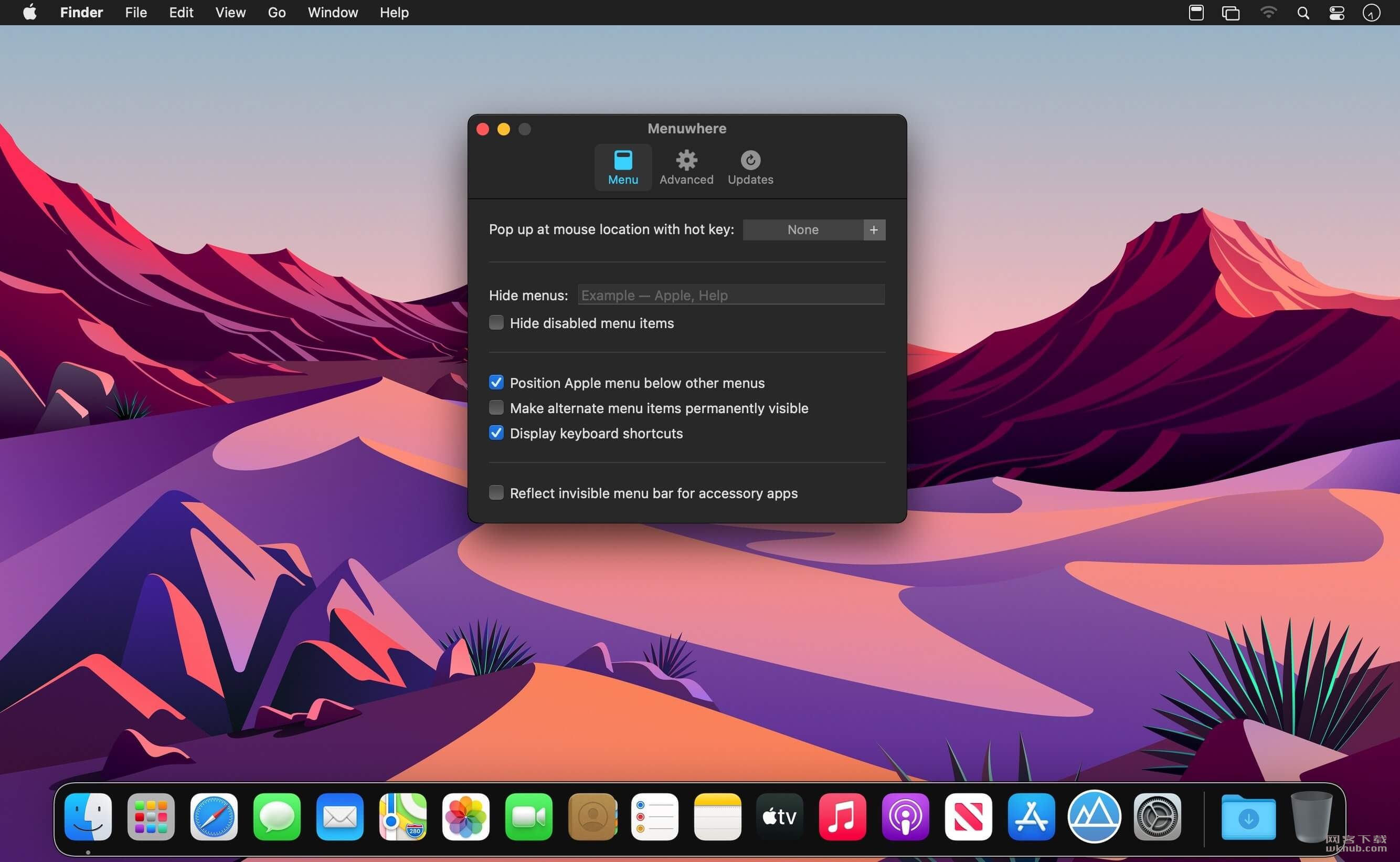This screenshot has width=1400, height=862.
Task: Open Notes from the Dock
Action: coord(717,816)
